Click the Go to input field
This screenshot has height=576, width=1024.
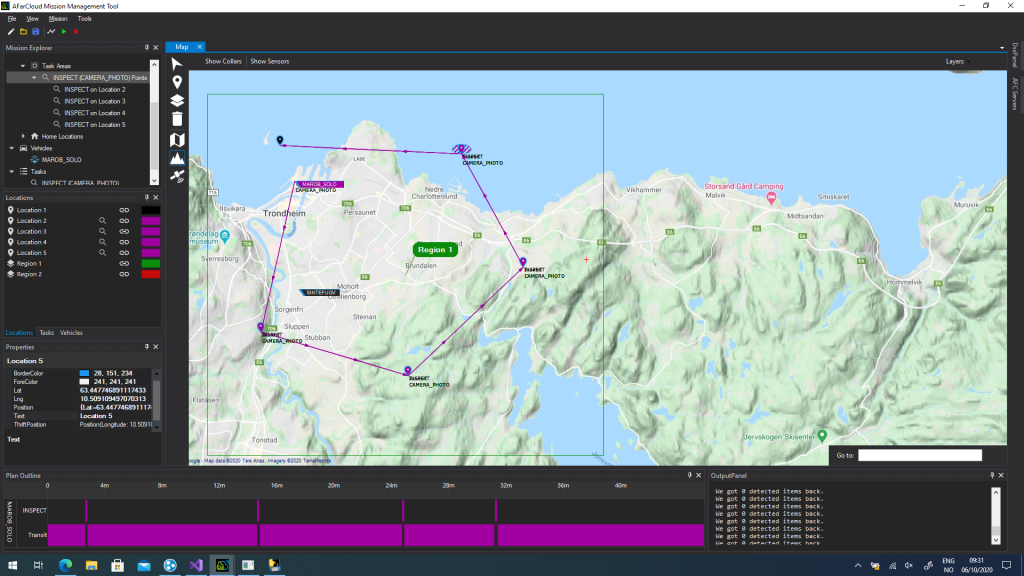919,455
